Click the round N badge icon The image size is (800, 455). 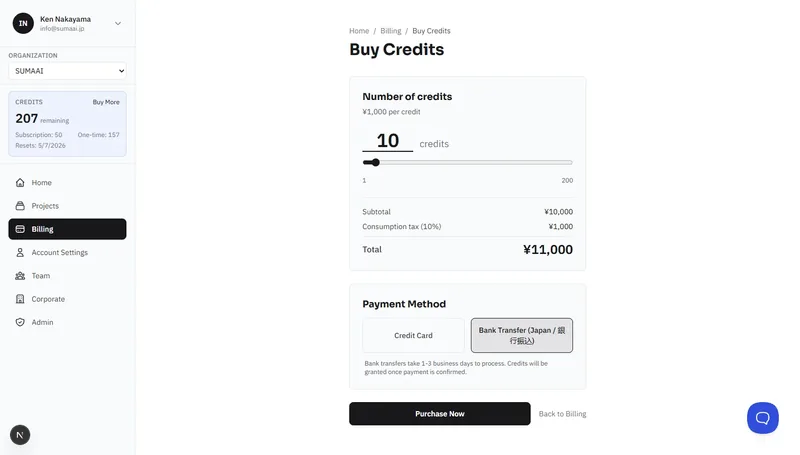point(20,435)
